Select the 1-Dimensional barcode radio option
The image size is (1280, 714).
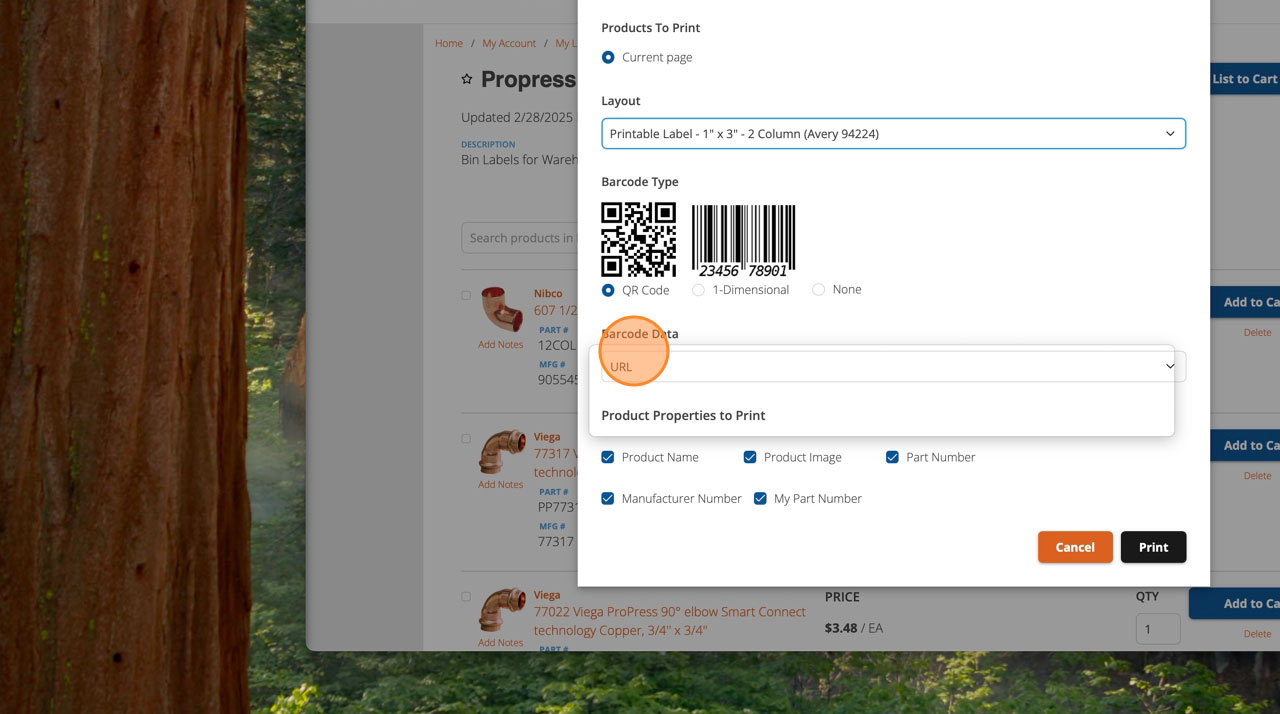[698, 290]
